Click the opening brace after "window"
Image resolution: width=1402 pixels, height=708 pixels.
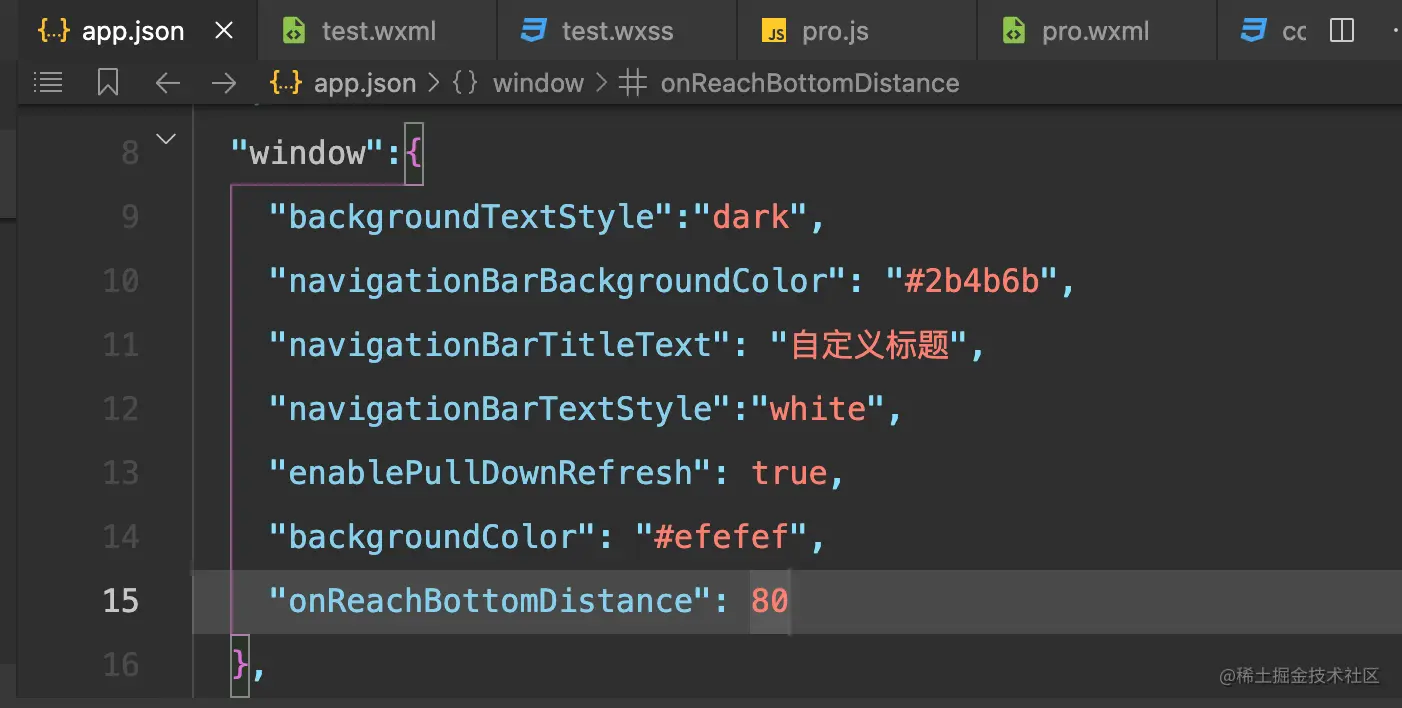coord(414,154)
